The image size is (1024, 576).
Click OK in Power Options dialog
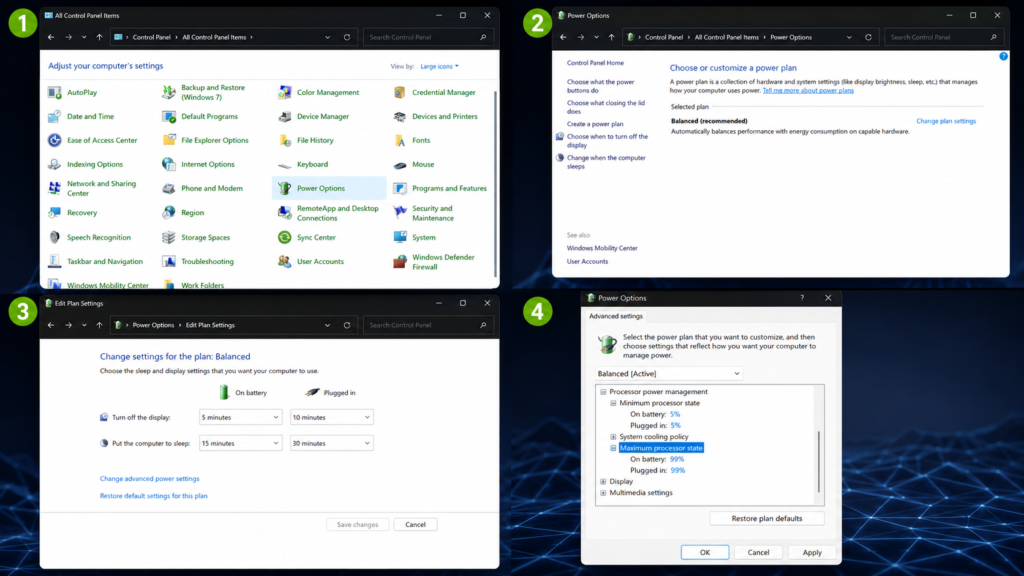(x=705, y=552)
